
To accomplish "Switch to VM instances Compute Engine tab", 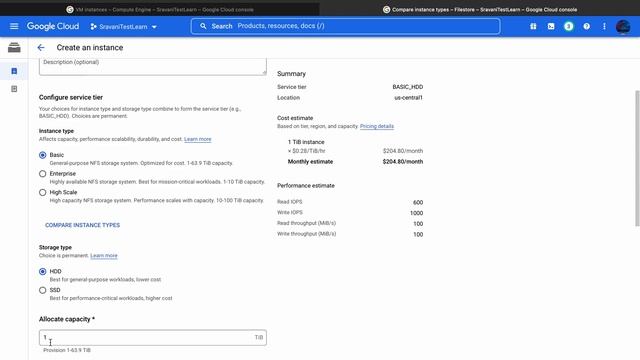I will click(x=160, y=9).
